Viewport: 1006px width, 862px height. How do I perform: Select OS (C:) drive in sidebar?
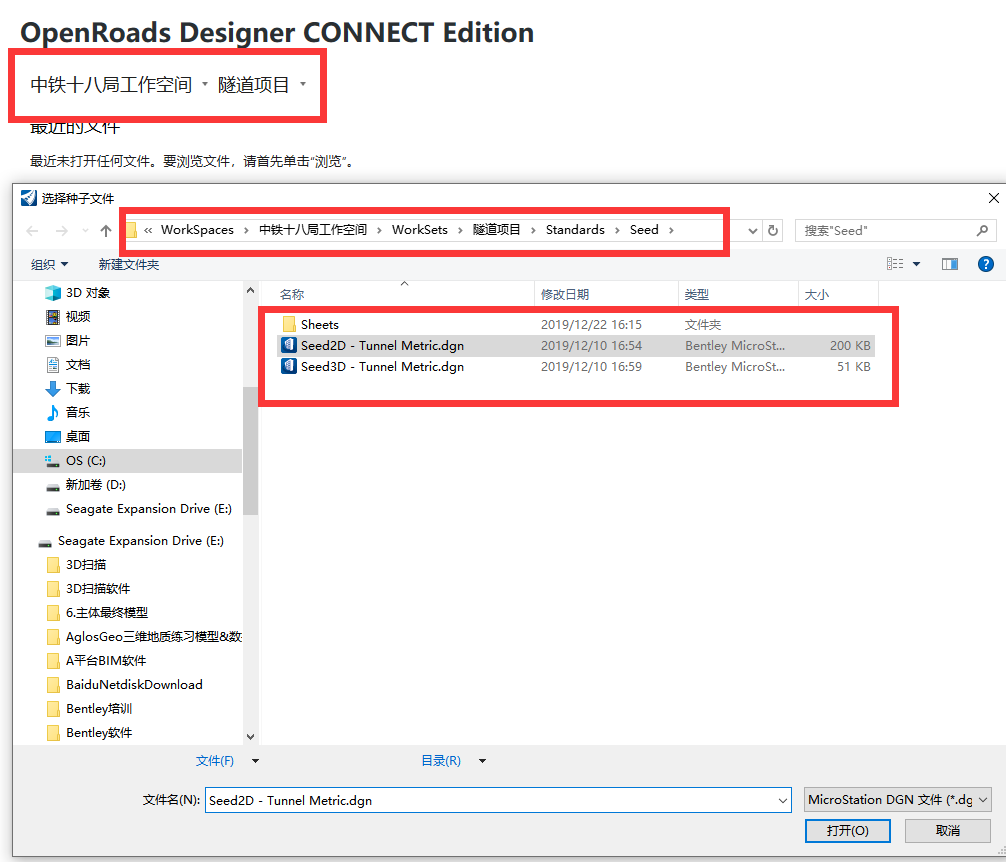(85, 461)
